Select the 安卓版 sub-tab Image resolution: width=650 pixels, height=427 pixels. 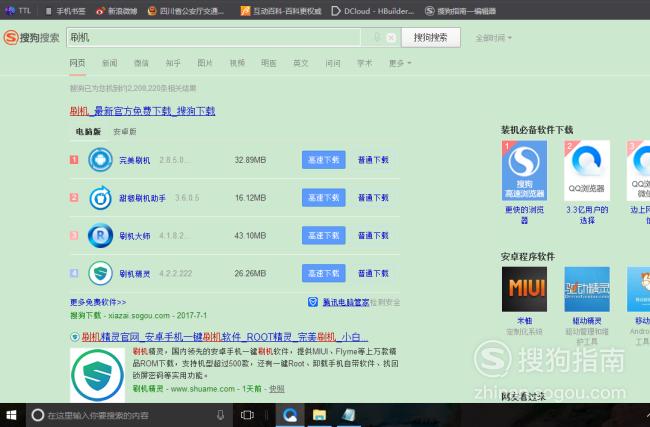click(125, 131)
